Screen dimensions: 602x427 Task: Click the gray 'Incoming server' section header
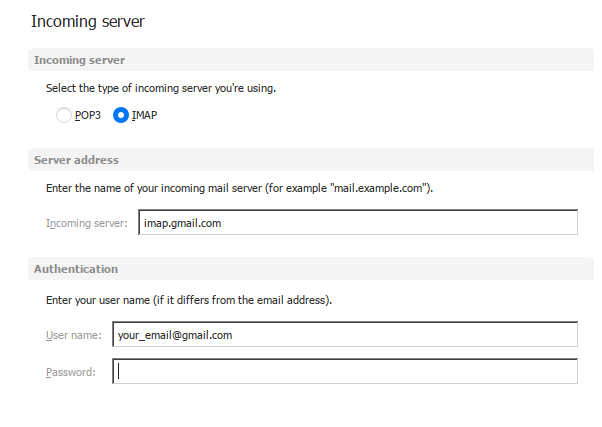[x=79, y=60]
